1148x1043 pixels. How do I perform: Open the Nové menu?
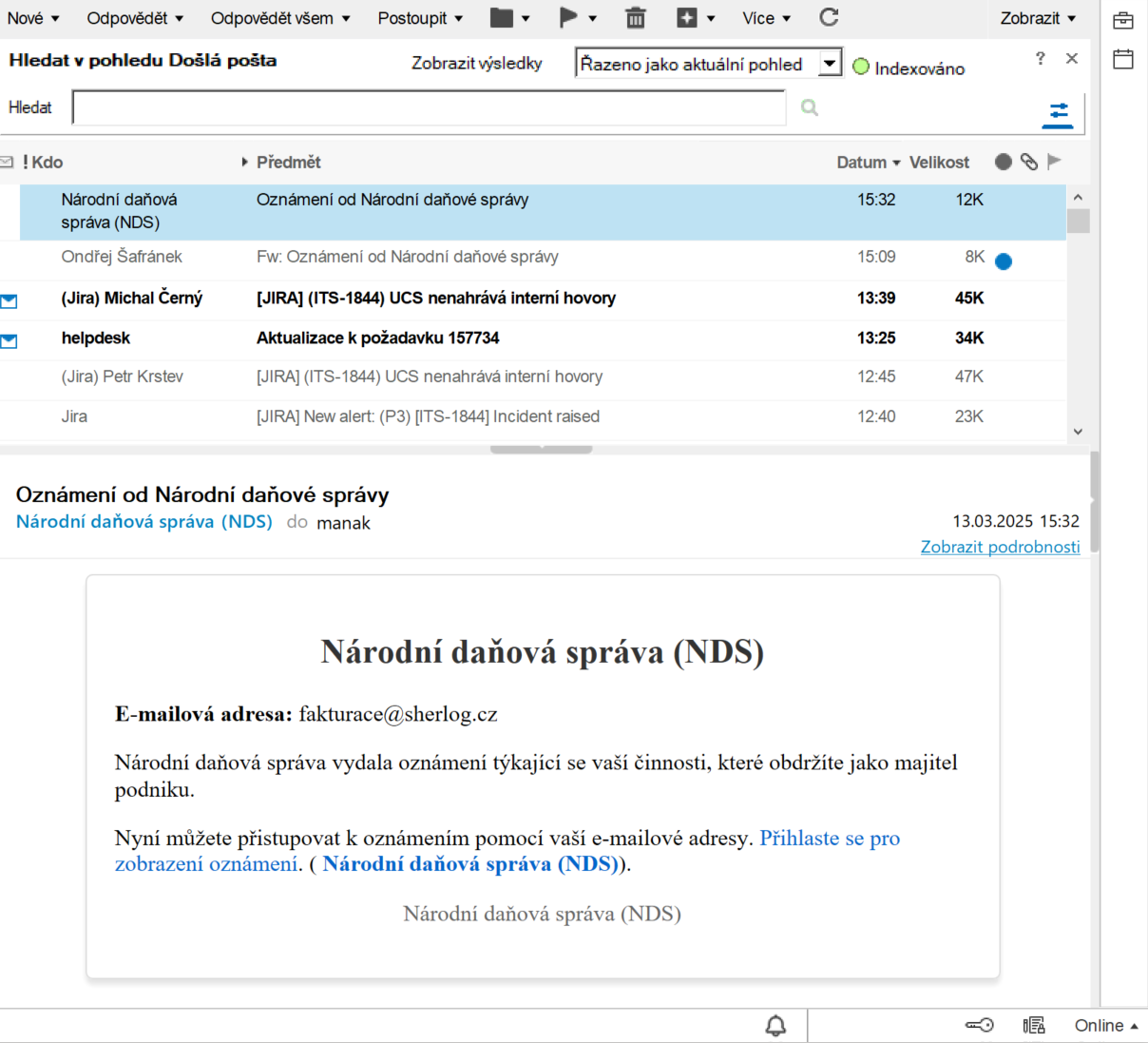tap(33, 18)
